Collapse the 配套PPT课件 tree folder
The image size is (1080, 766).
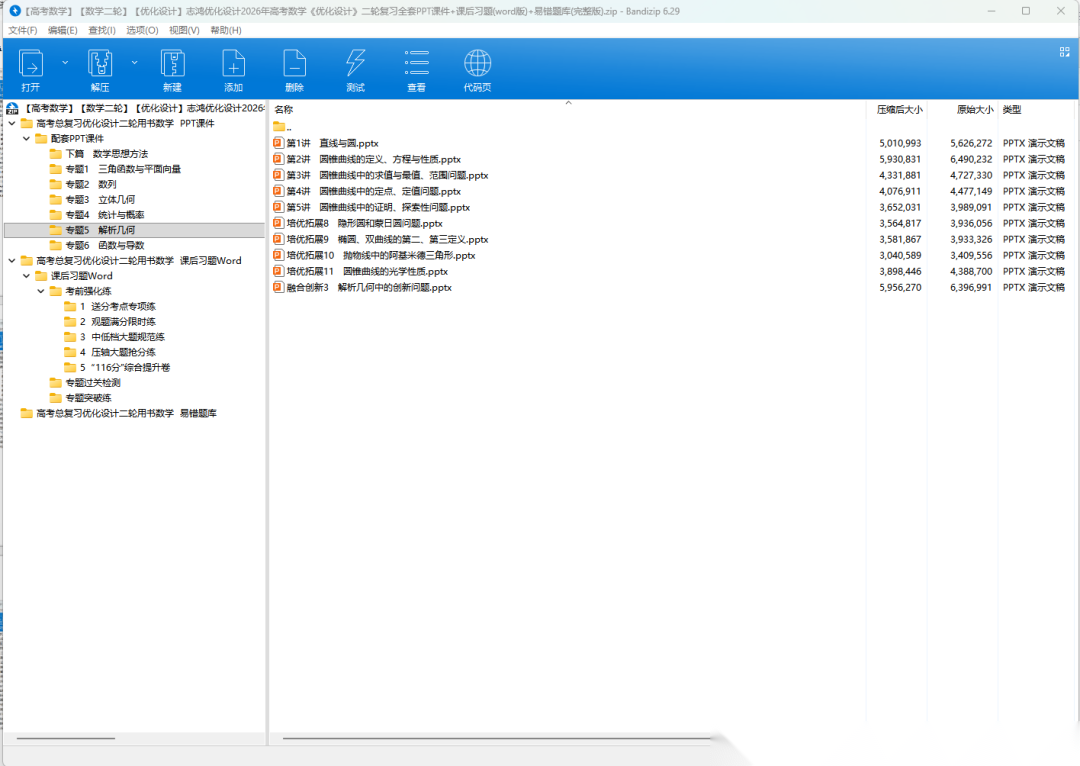pos(27,139)
